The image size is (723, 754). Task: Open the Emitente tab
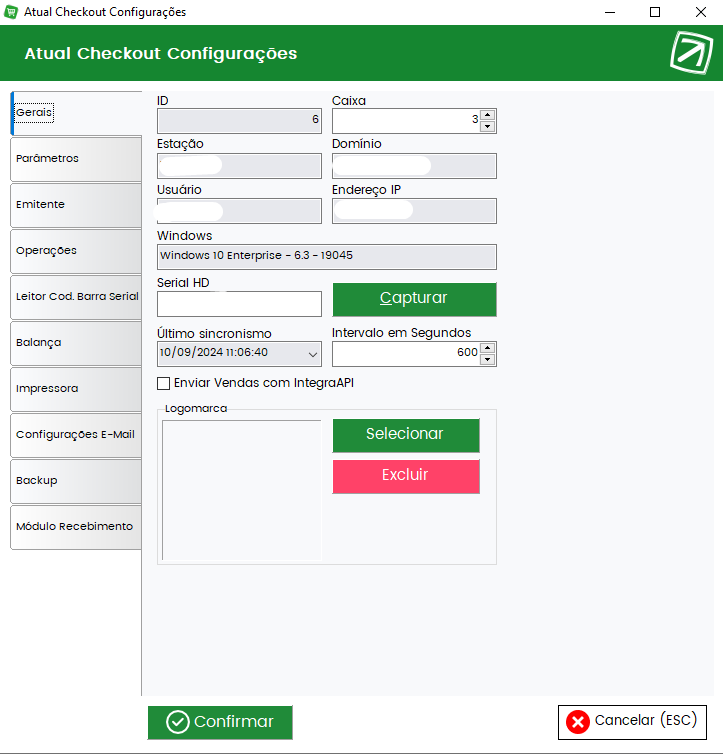click(x=76, y=205)
